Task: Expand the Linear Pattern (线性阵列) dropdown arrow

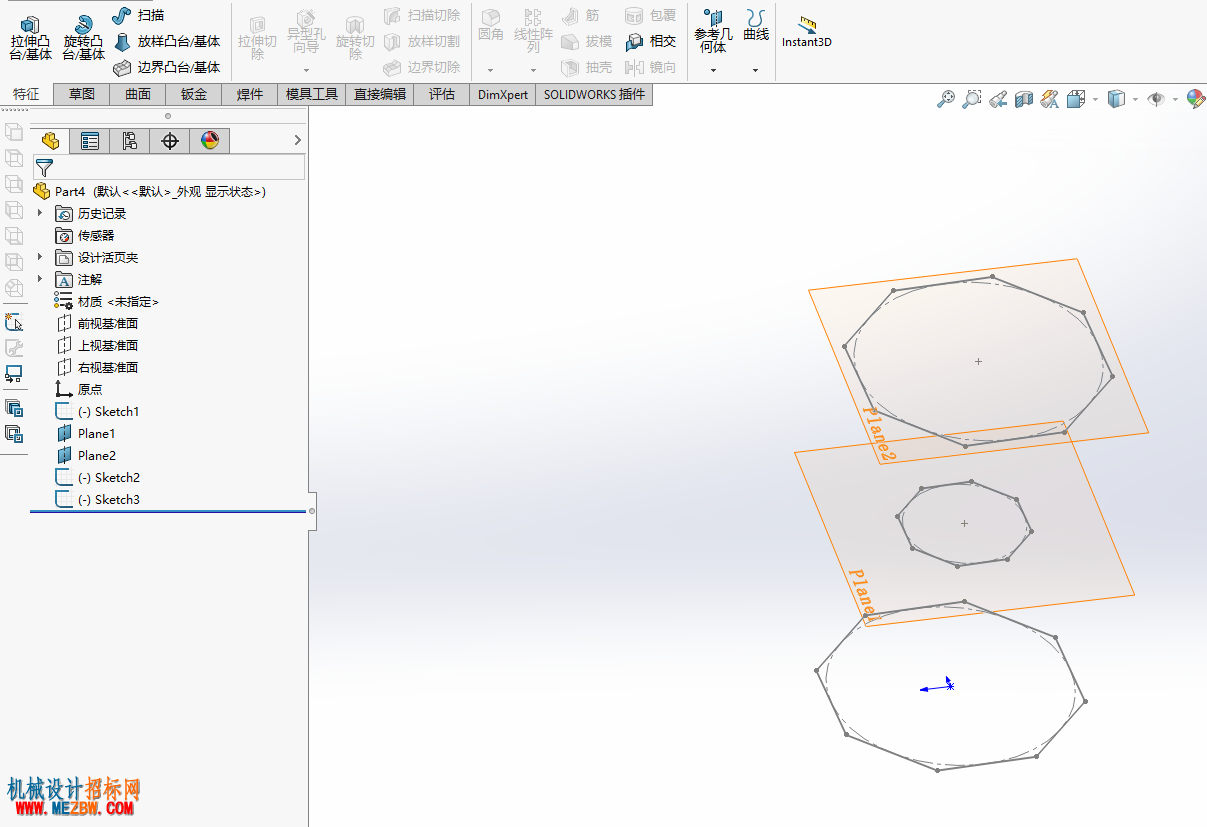Action: [x=533, y=70]
